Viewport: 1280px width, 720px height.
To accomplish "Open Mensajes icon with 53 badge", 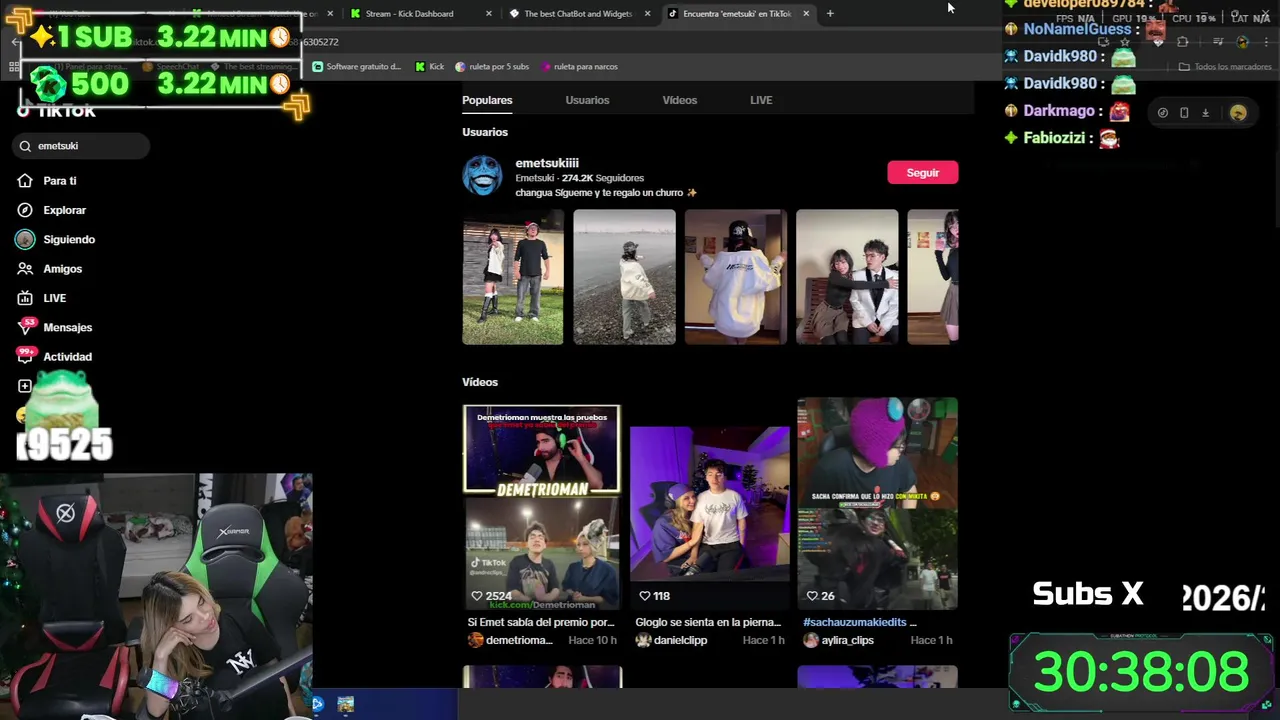I will tap(25, 327).
